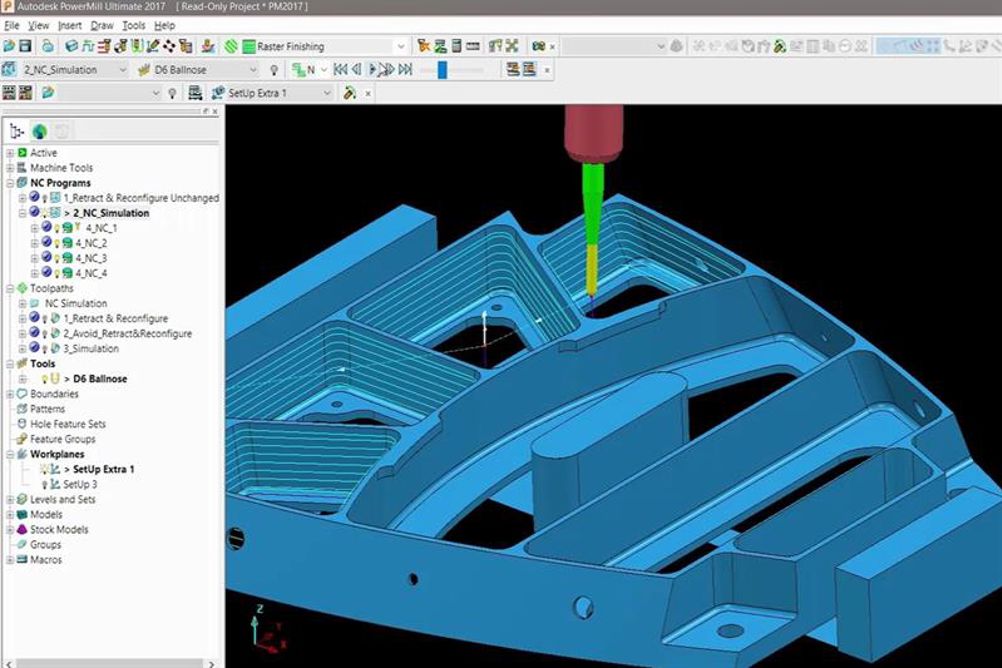Open the Help menu
Screen dimensions: 1002x668
pyautogui.click(x=164, y=26)
